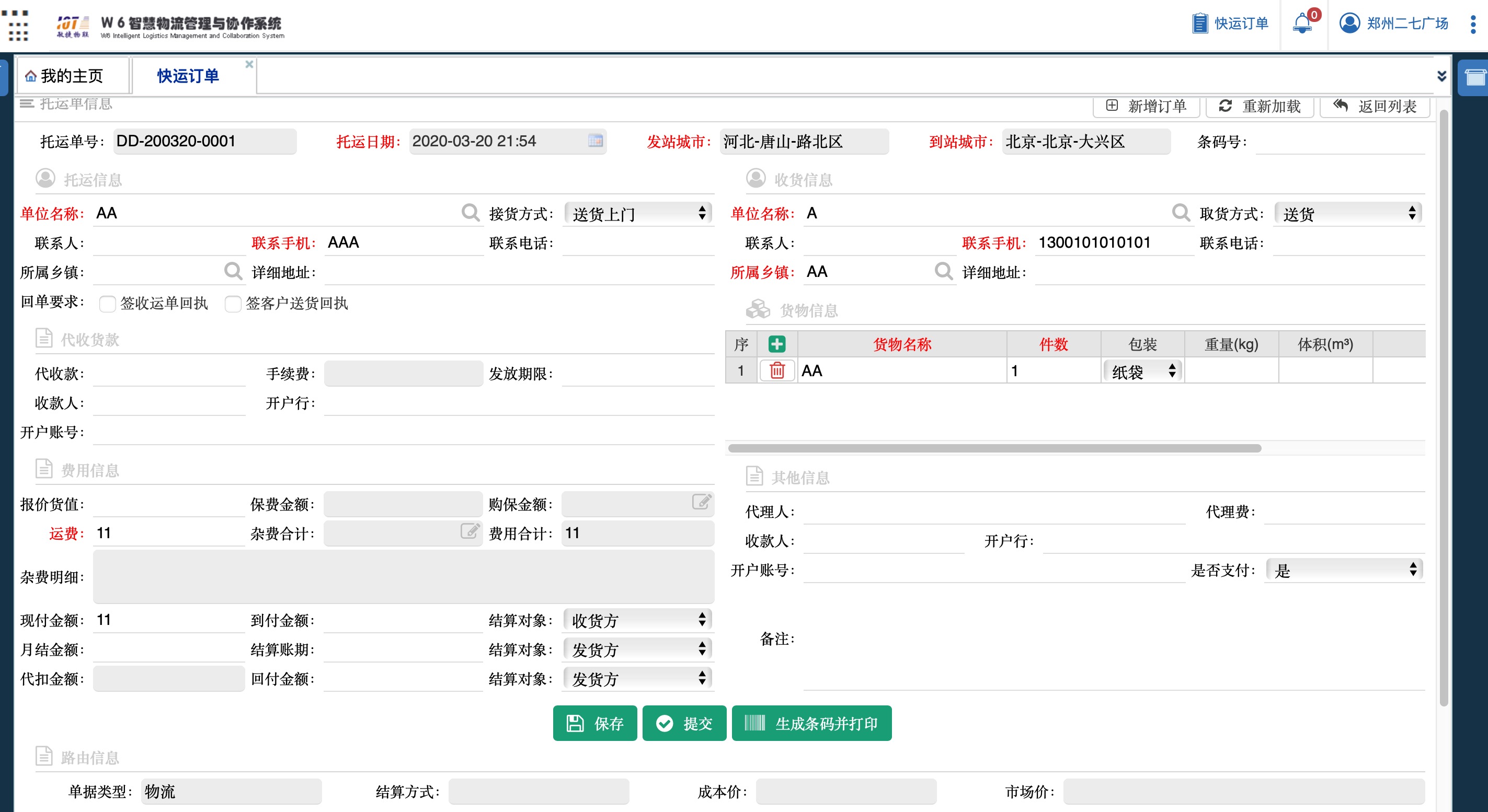Open 接货方式 dropdown showing 送货上门
The height and width of the screenshot is (812, 1488).
pos(638,214)
